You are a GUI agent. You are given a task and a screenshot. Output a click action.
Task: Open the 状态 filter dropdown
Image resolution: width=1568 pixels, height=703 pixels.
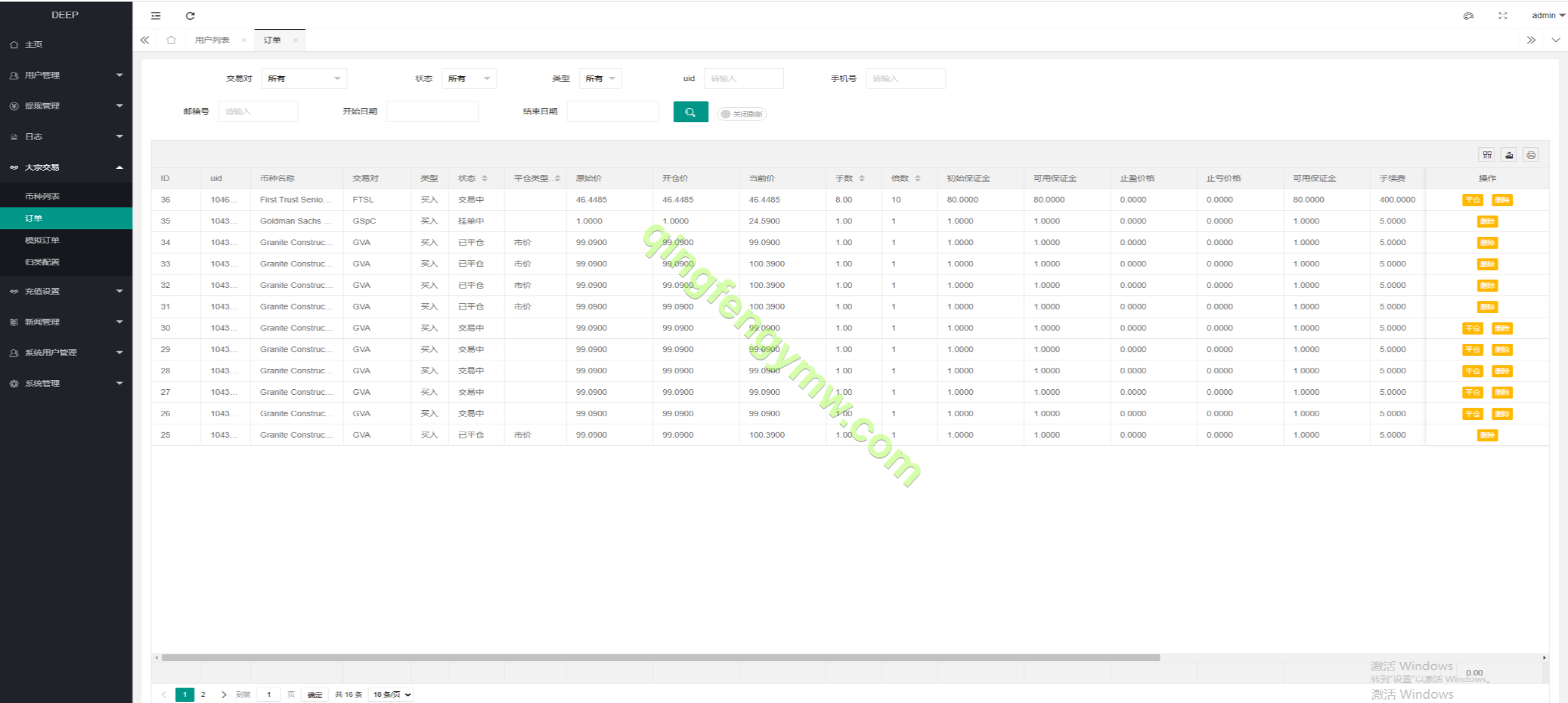(468, 79)
